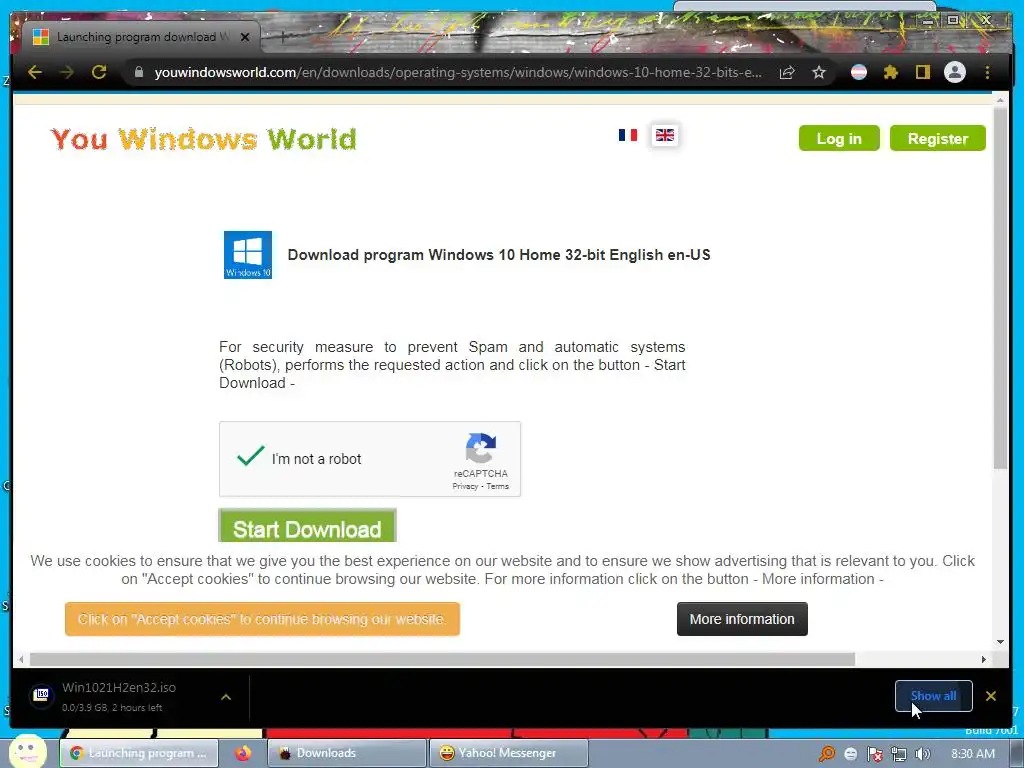Click the Action Center flag tray icon

(x=874, y=754)
